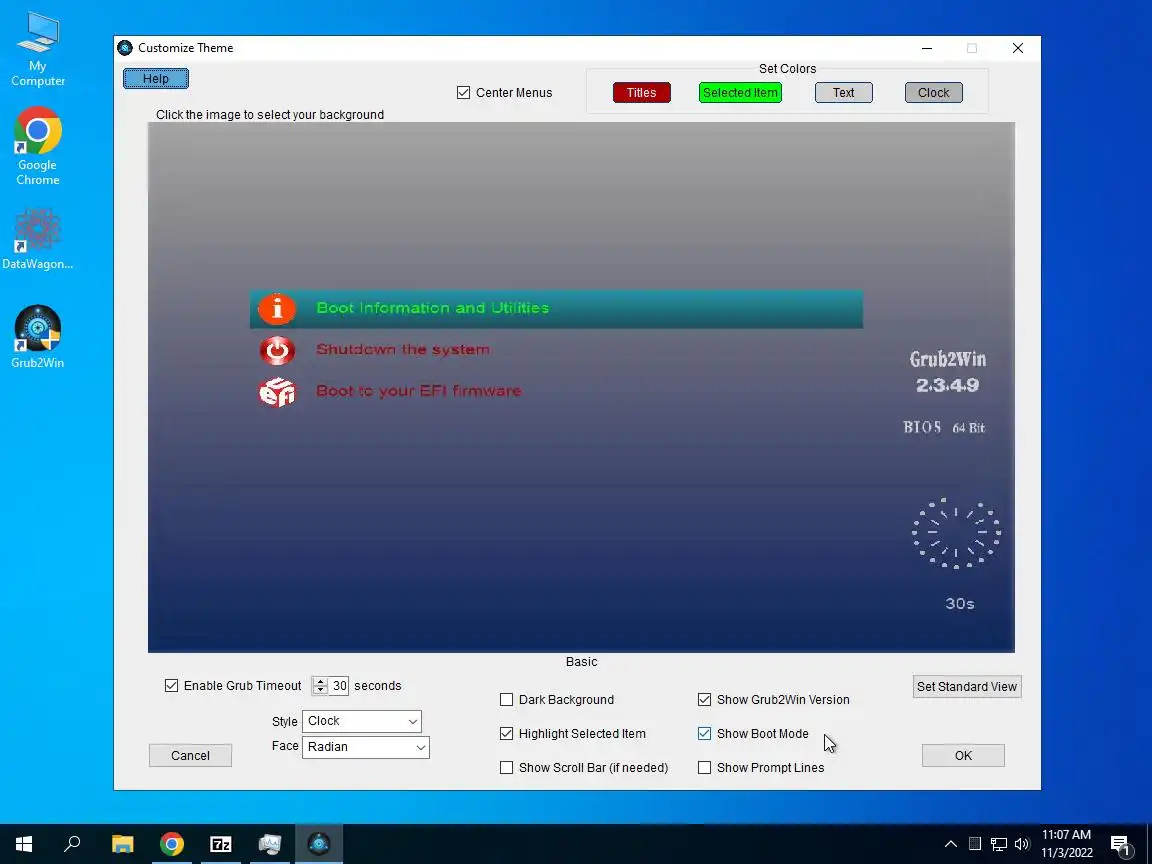Viewport: 1152px width, 864px height.
Task: Click the EFI firmware icon in the preview
Action: [x=277, y=392]
